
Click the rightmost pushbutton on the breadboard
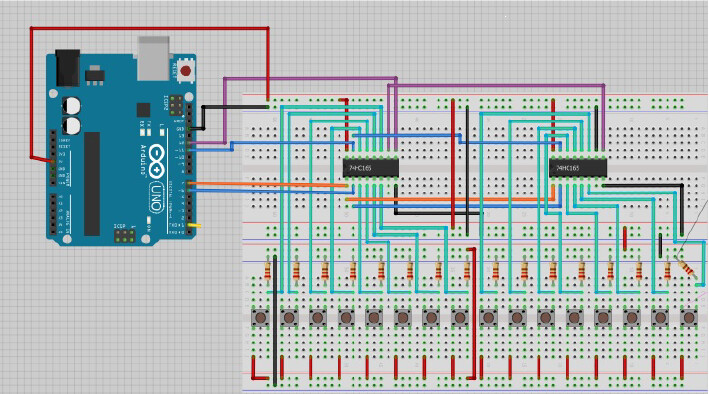[x=689, y=318]
